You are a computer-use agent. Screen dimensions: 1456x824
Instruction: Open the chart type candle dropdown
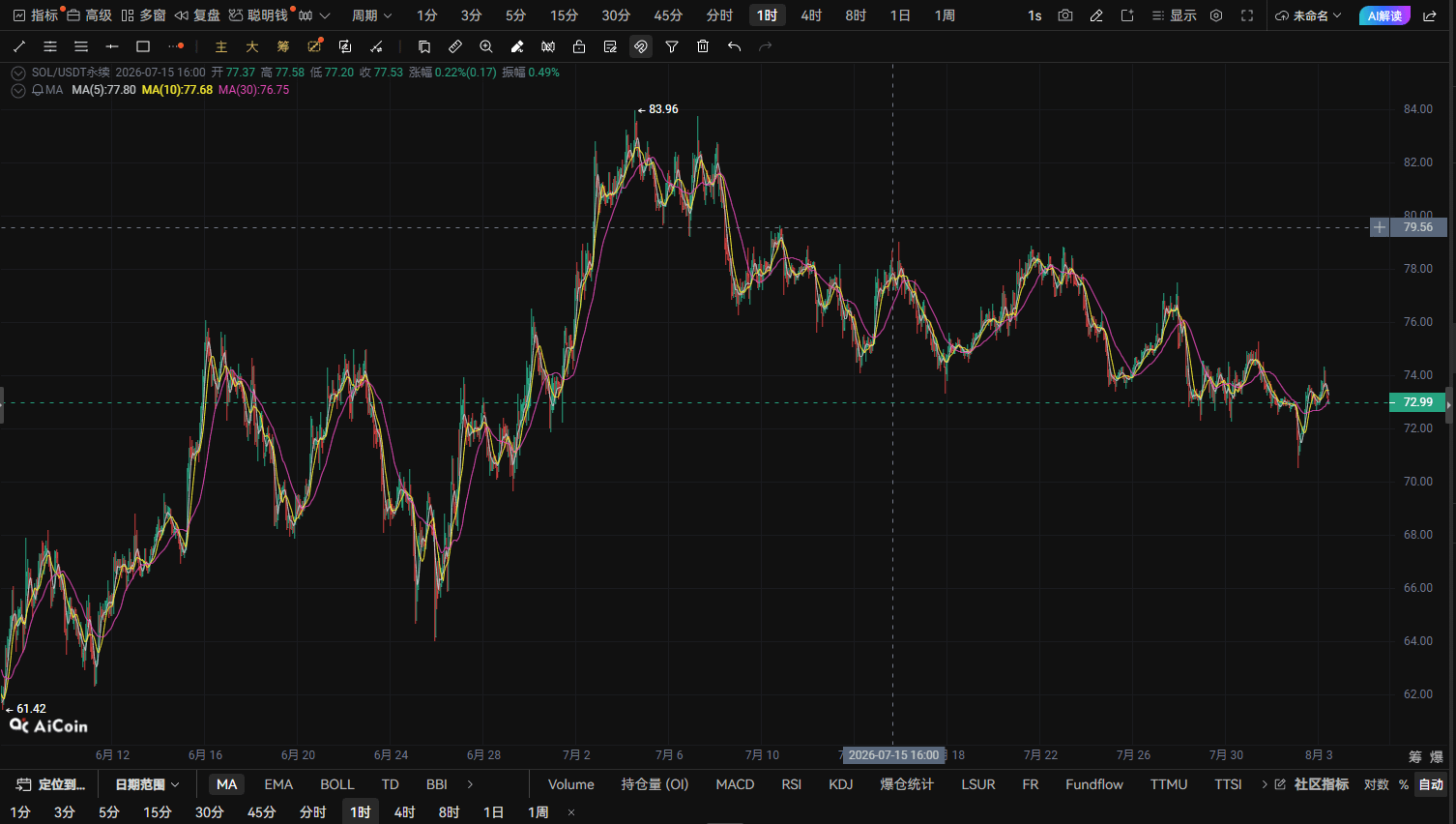tap(314, 15)
